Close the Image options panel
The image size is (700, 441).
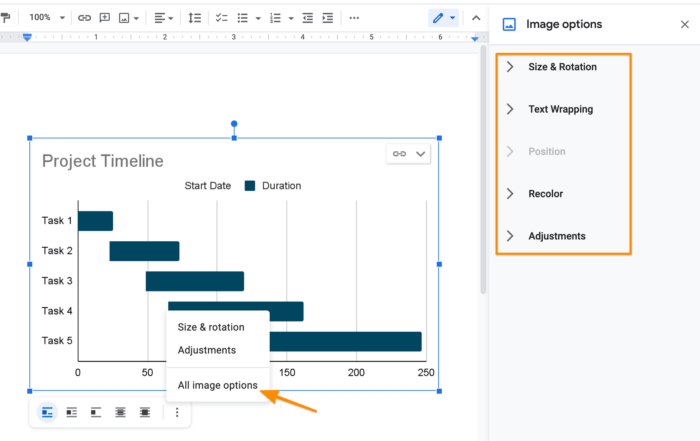[684, 25]
